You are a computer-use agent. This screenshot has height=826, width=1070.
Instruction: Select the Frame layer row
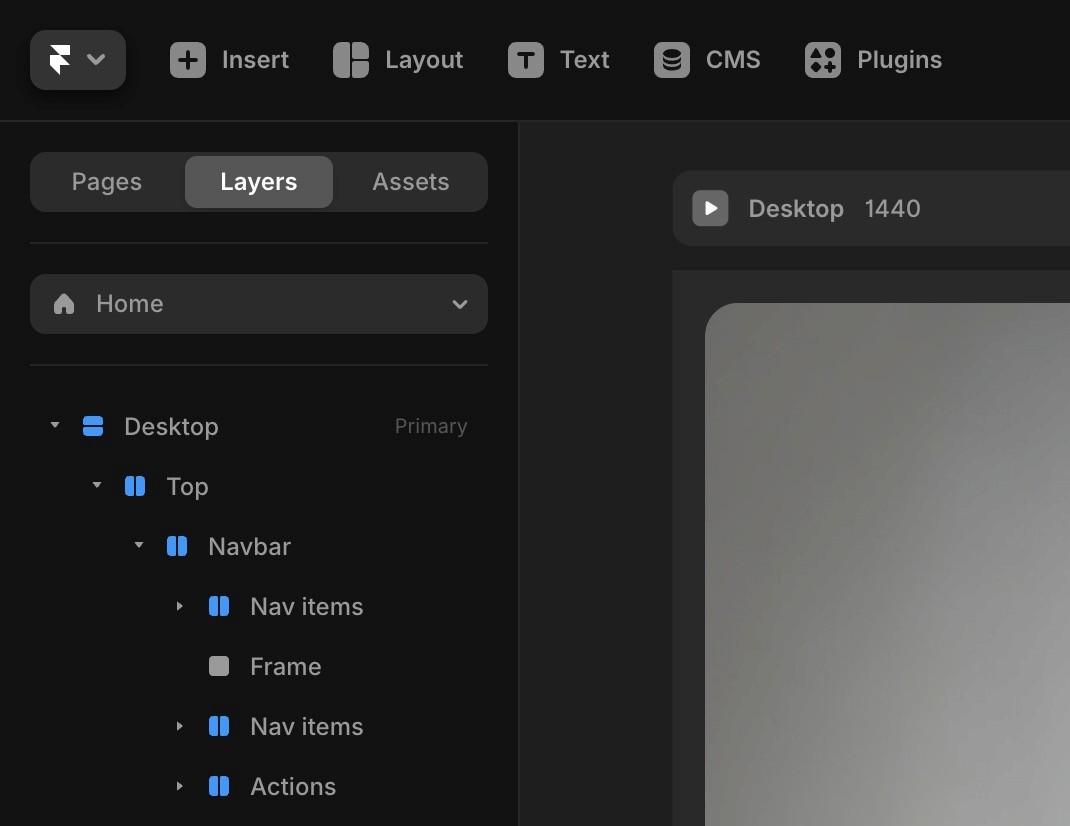pos(259,666)
